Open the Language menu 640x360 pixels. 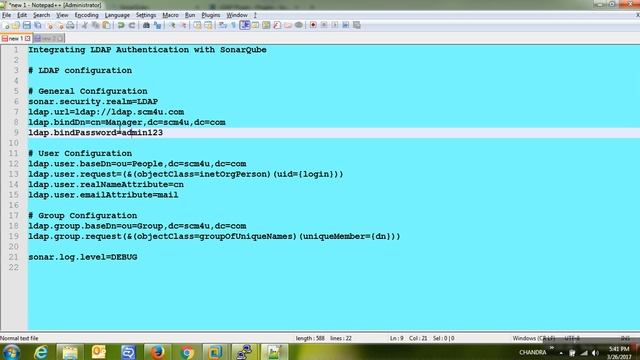(117, 15)
